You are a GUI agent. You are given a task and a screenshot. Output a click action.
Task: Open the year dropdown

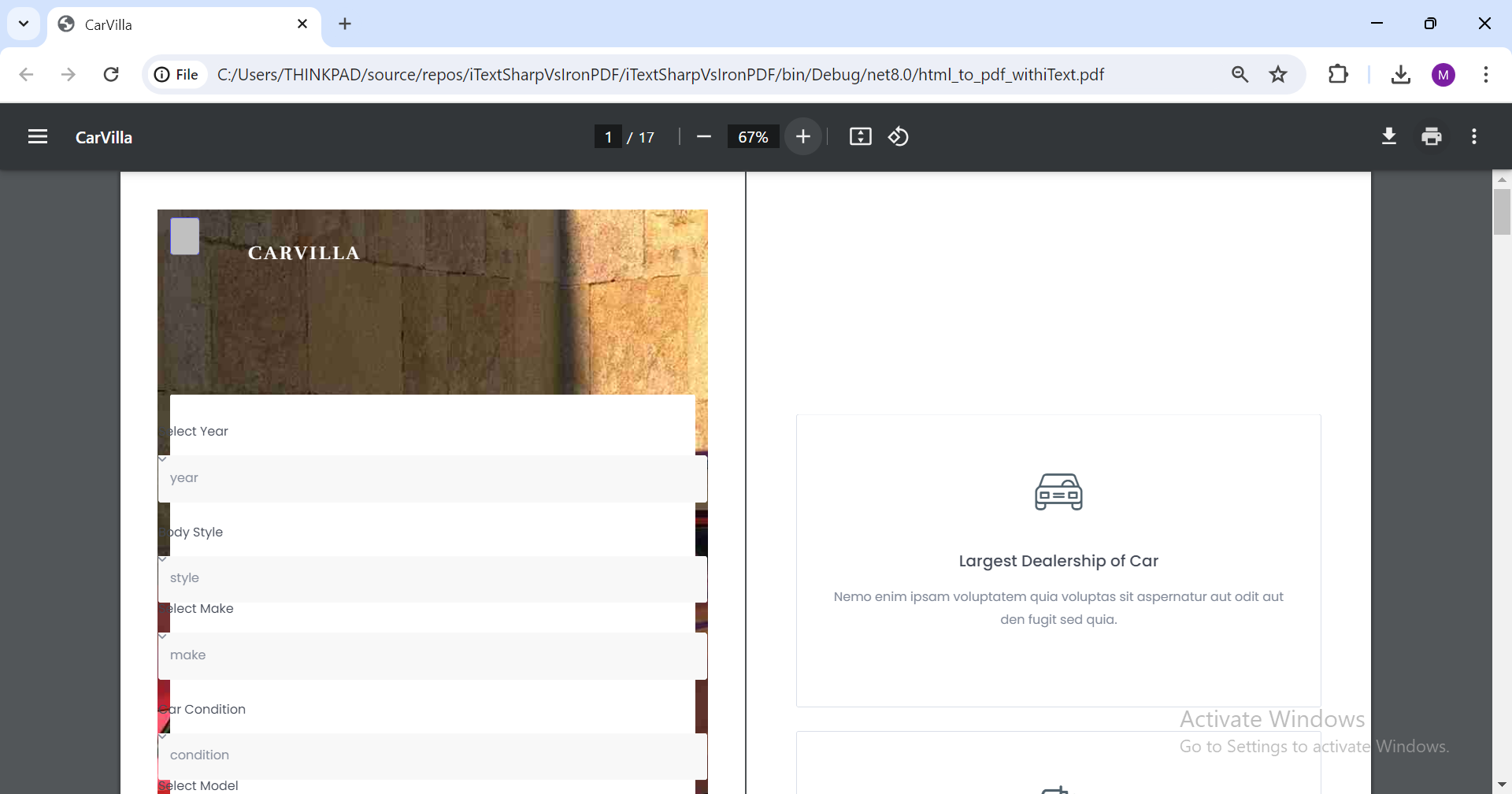pyautogui.click(x=432, y=478)
